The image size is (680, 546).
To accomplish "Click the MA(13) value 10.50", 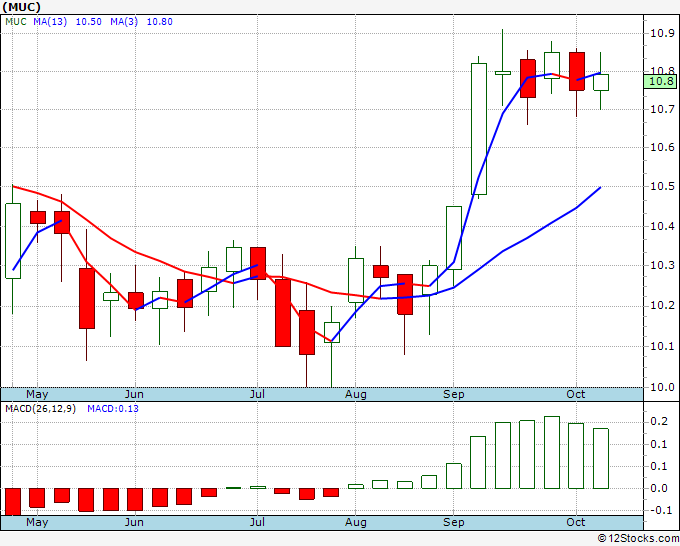I will (x=88, y=22).
